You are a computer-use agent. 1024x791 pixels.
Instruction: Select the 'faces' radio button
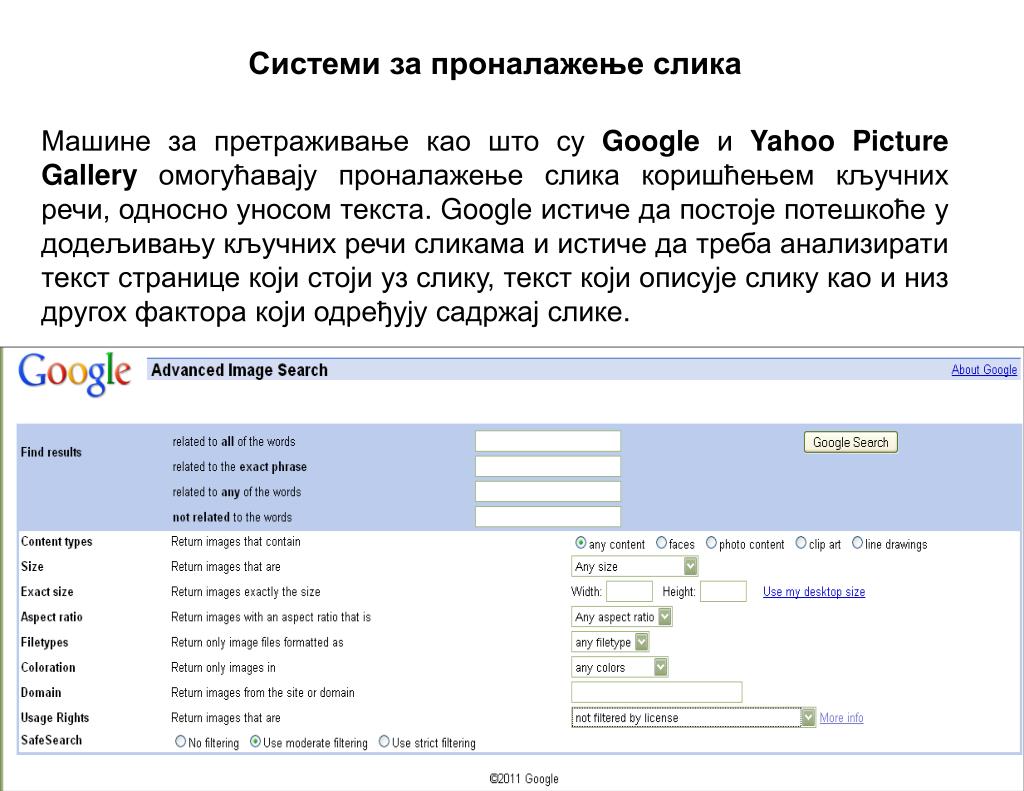click(x=662, y=543)
